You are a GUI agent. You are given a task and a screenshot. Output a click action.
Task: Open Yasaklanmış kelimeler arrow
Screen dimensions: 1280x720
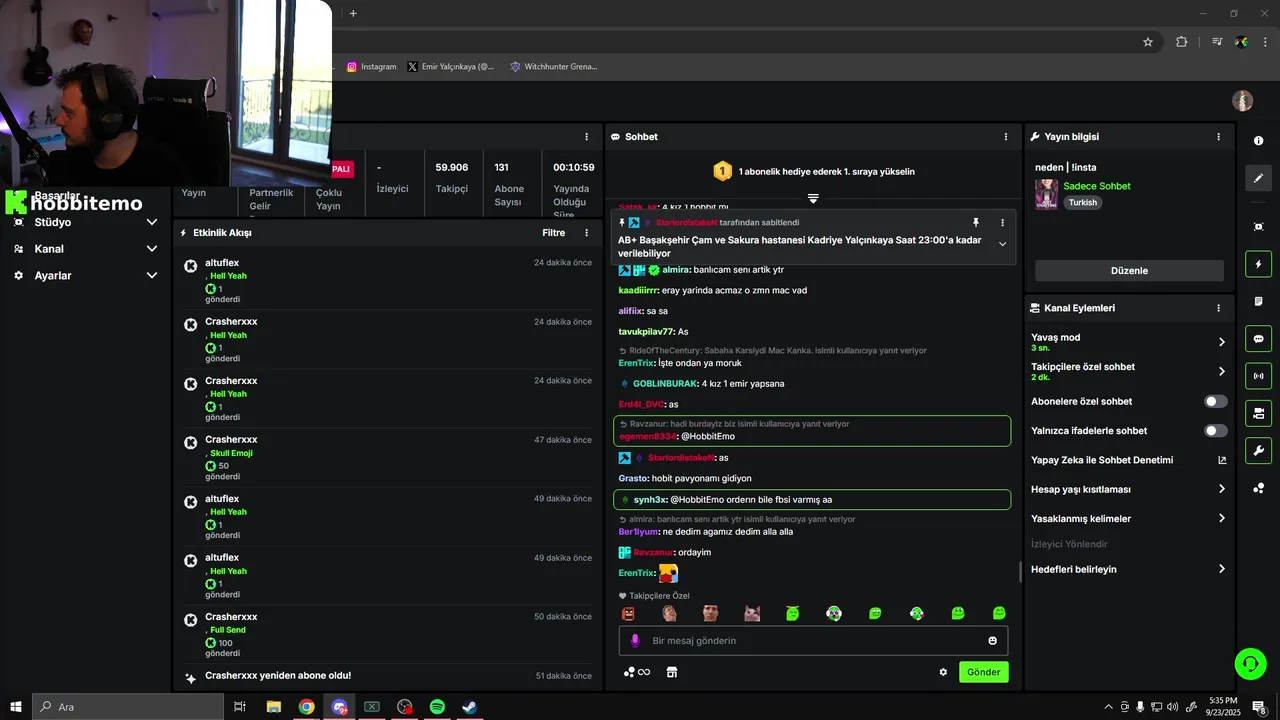(x=1221, y=519)
